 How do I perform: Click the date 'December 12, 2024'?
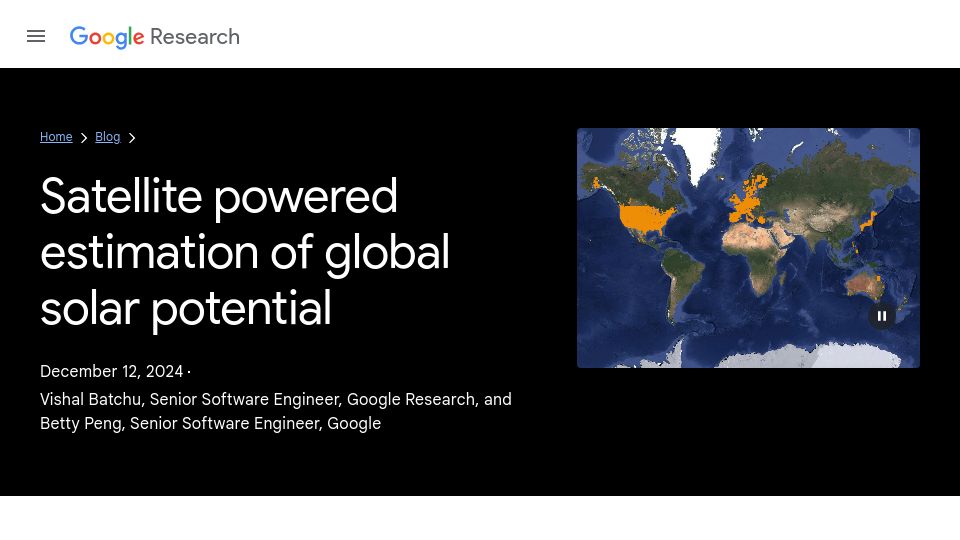111,371
